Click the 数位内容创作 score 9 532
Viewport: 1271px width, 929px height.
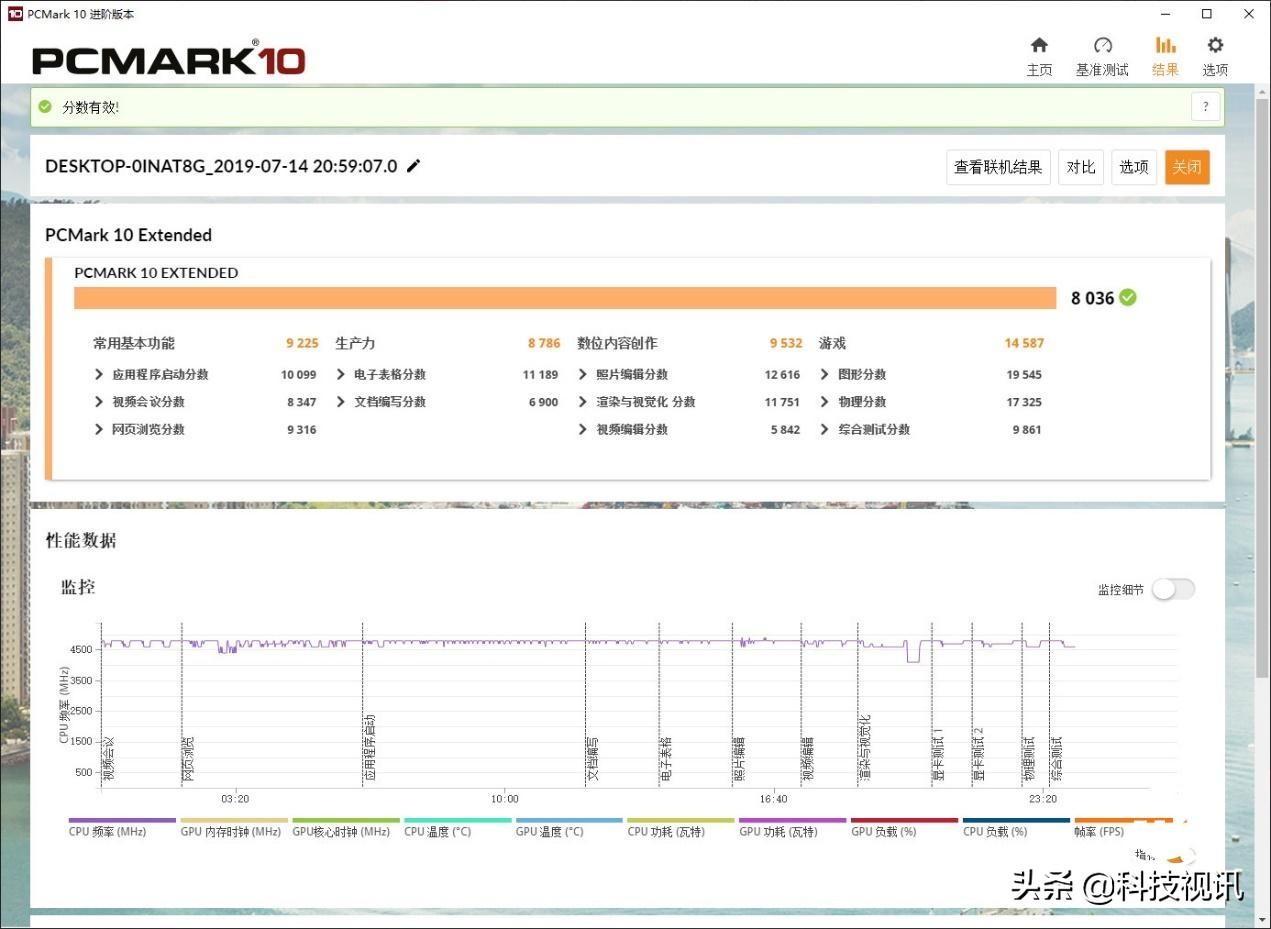[x=786, y=343]
